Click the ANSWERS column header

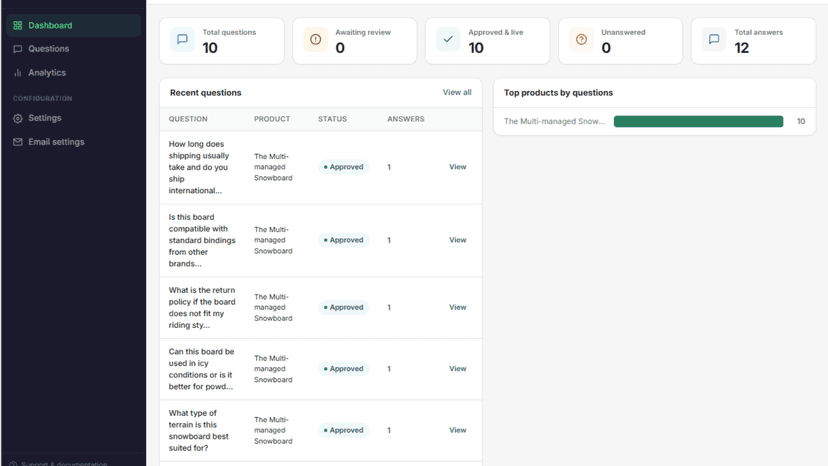(406, 119)
